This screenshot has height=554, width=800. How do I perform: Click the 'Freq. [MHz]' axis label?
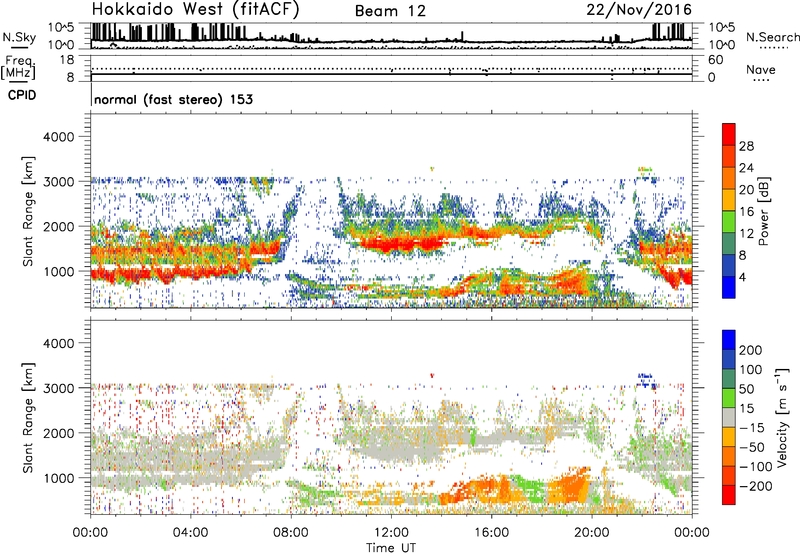[x=19, y=67]
